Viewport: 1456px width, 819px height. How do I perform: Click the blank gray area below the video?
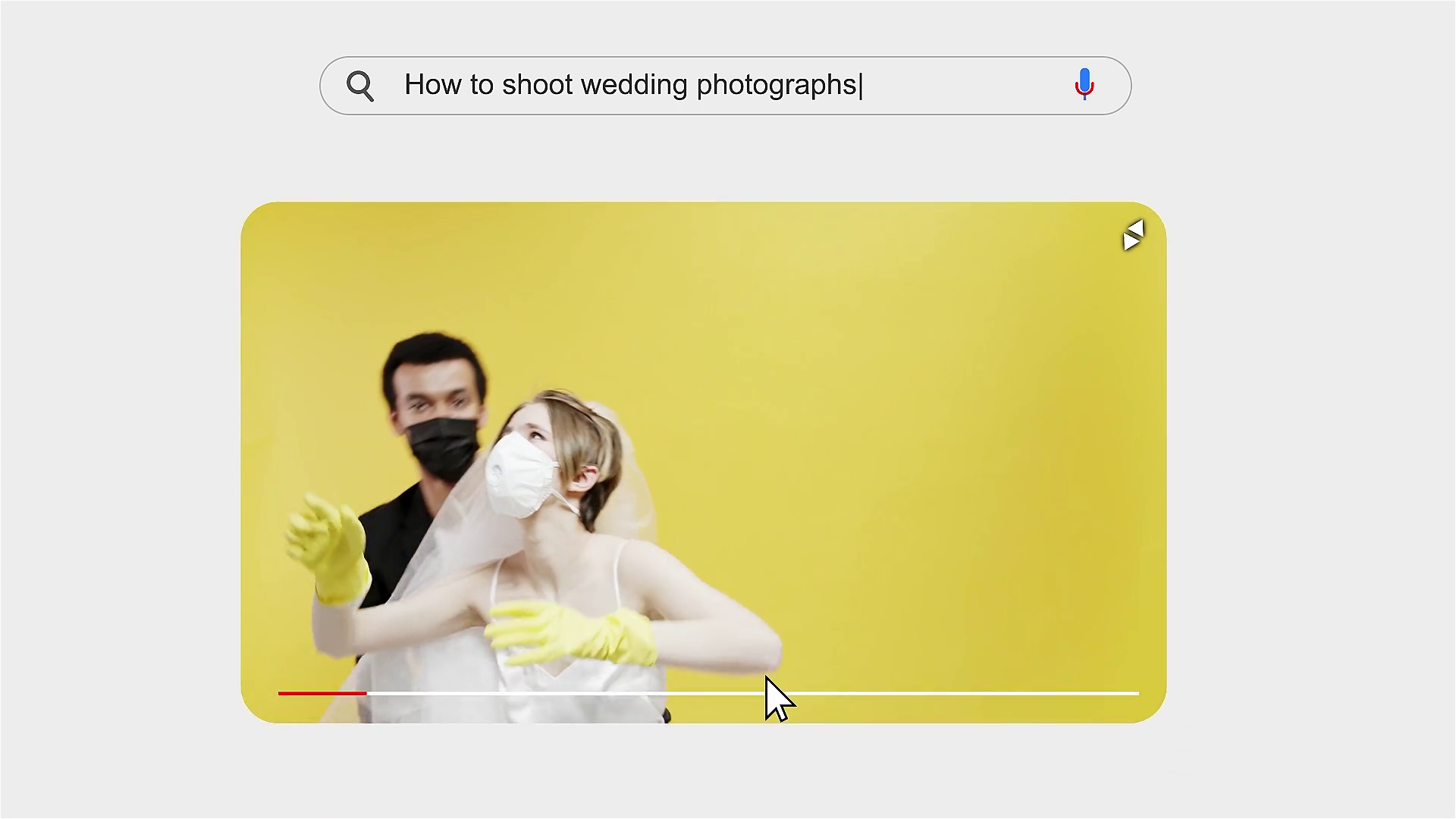704,770
